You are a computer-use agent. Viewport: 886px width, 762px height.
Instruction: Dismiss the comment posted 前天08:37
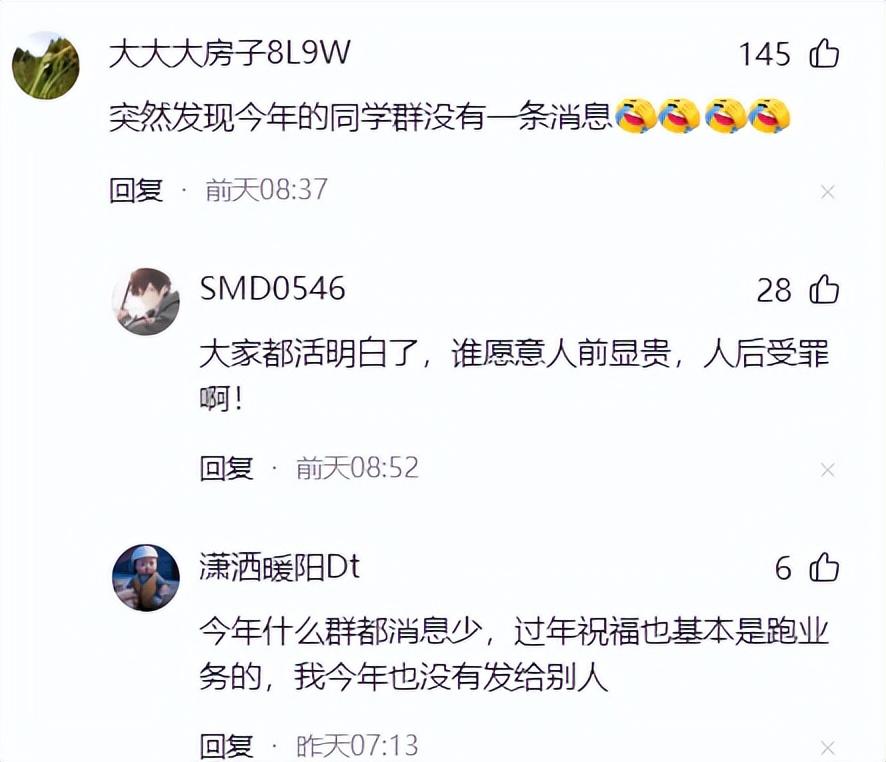coord(828,192)
